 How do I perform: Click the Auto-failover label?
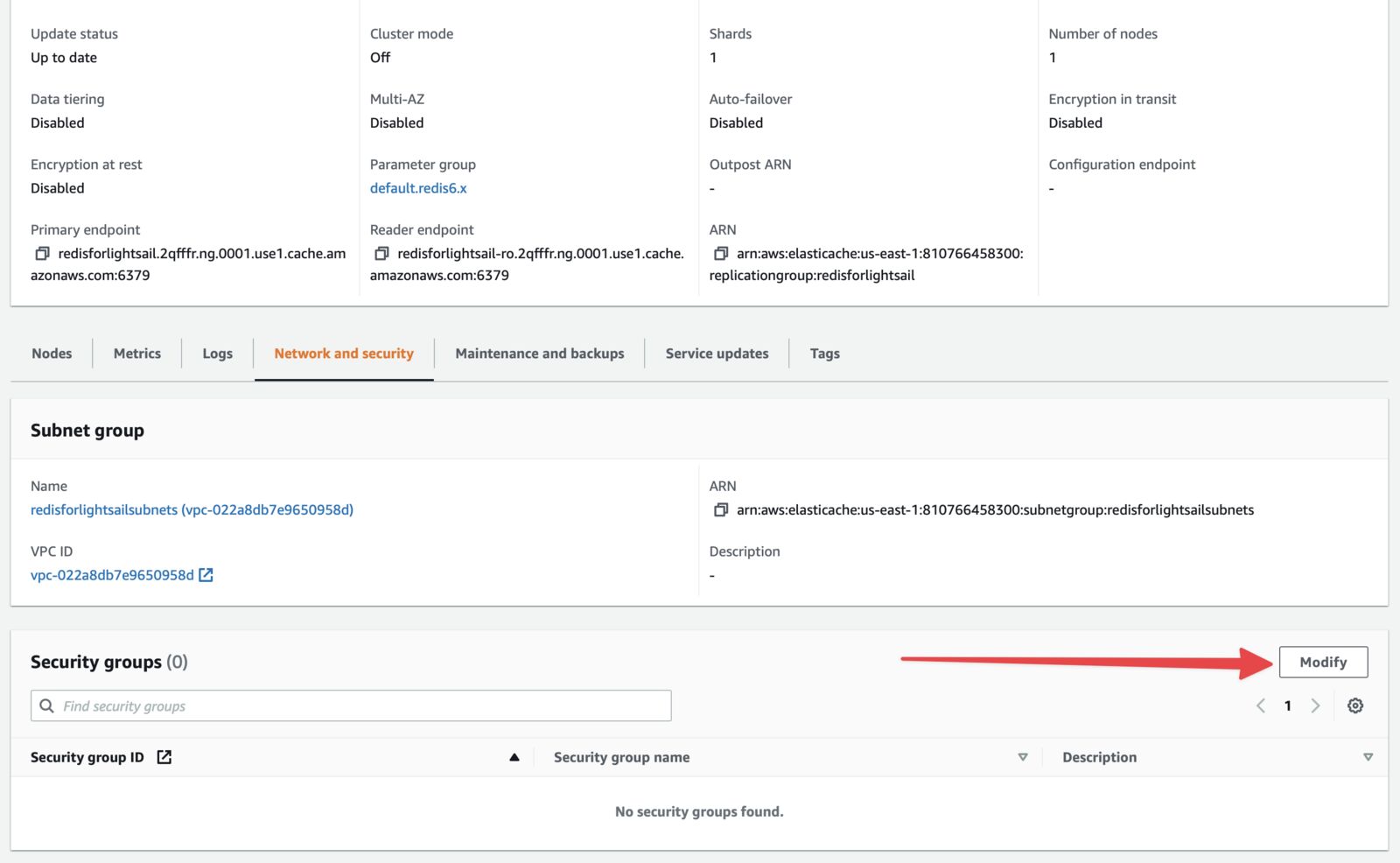click(751, 100)
